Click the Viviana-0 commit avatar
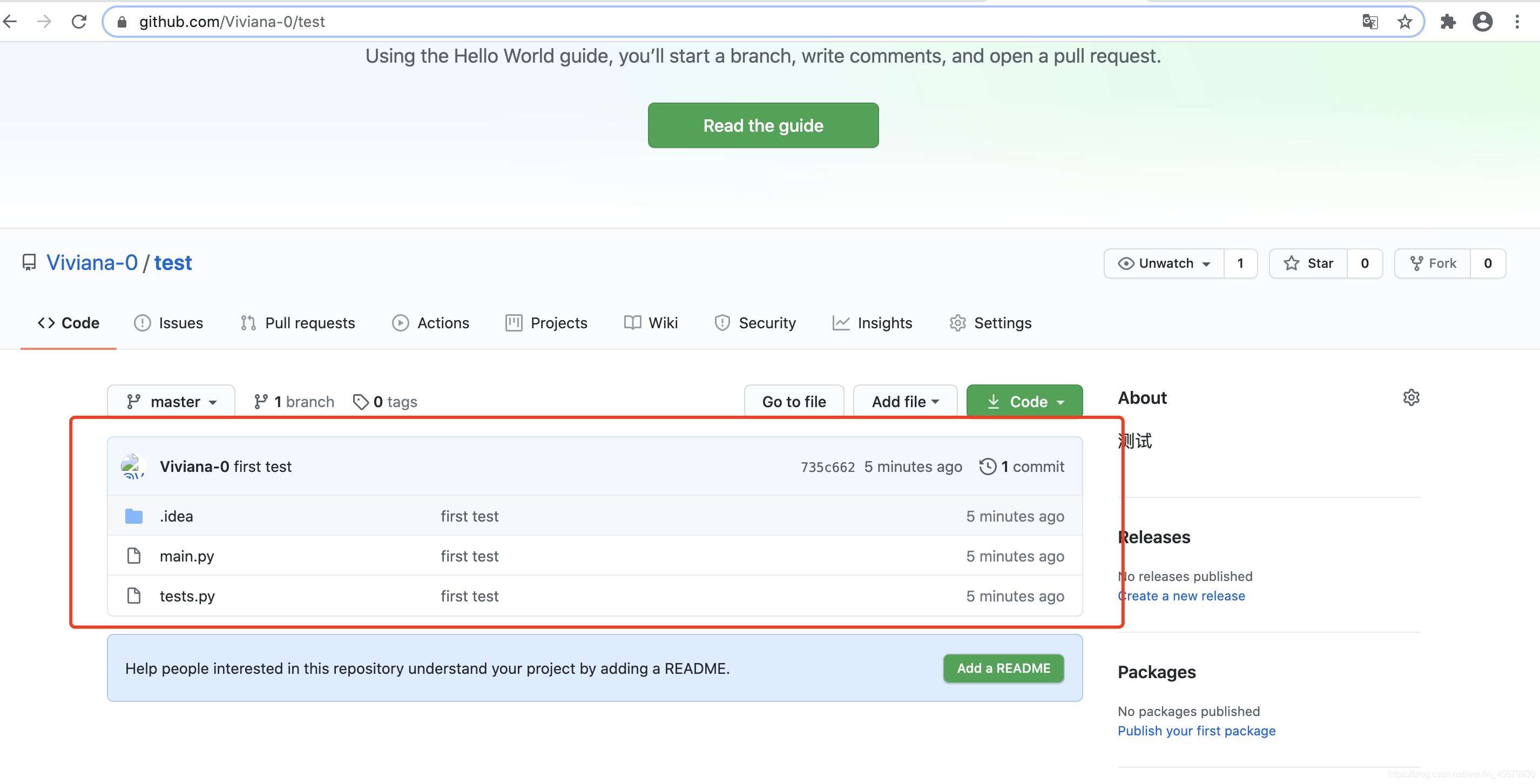1540x784 pixels. pos(133,467)
